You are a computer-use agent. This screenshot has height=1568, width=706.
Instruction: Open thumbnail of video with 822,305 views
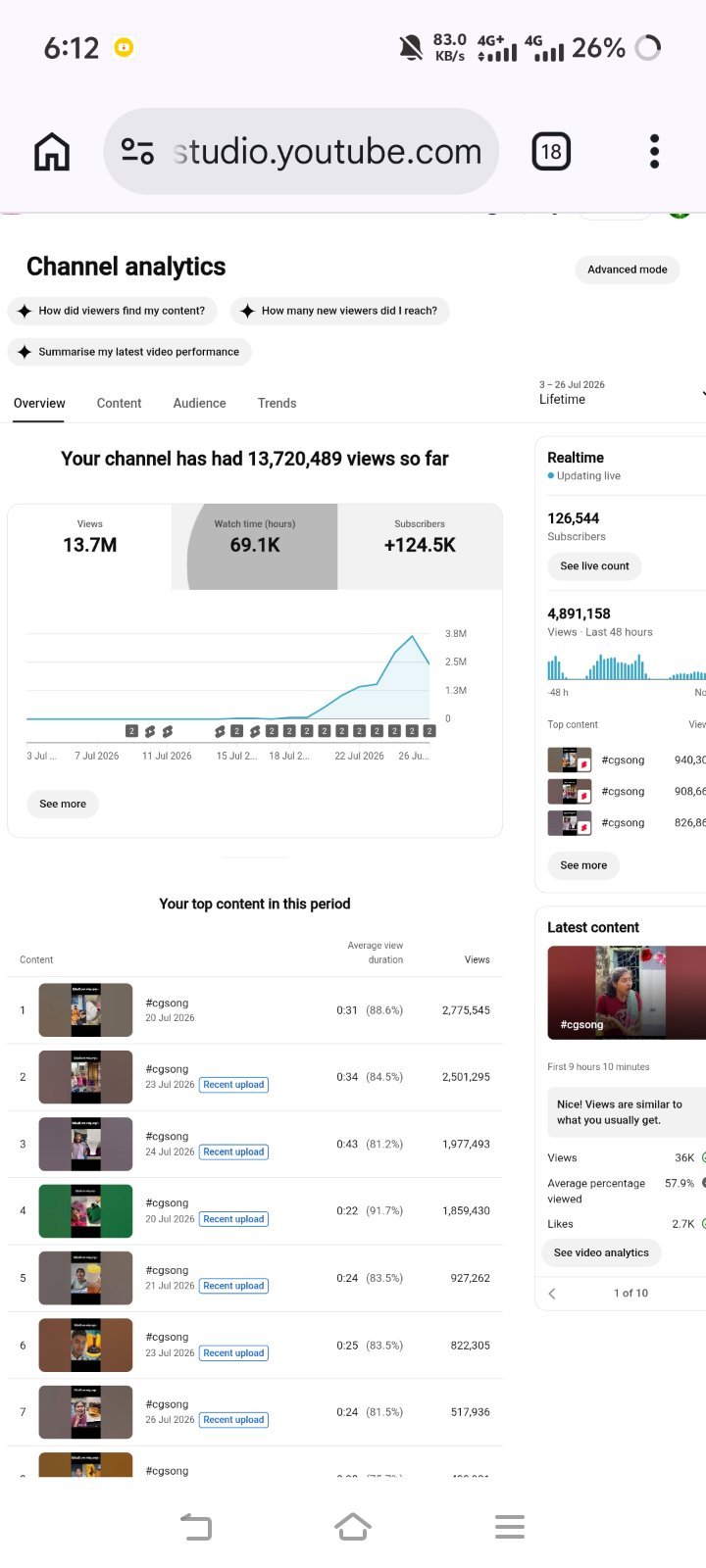pos(85,1345)
